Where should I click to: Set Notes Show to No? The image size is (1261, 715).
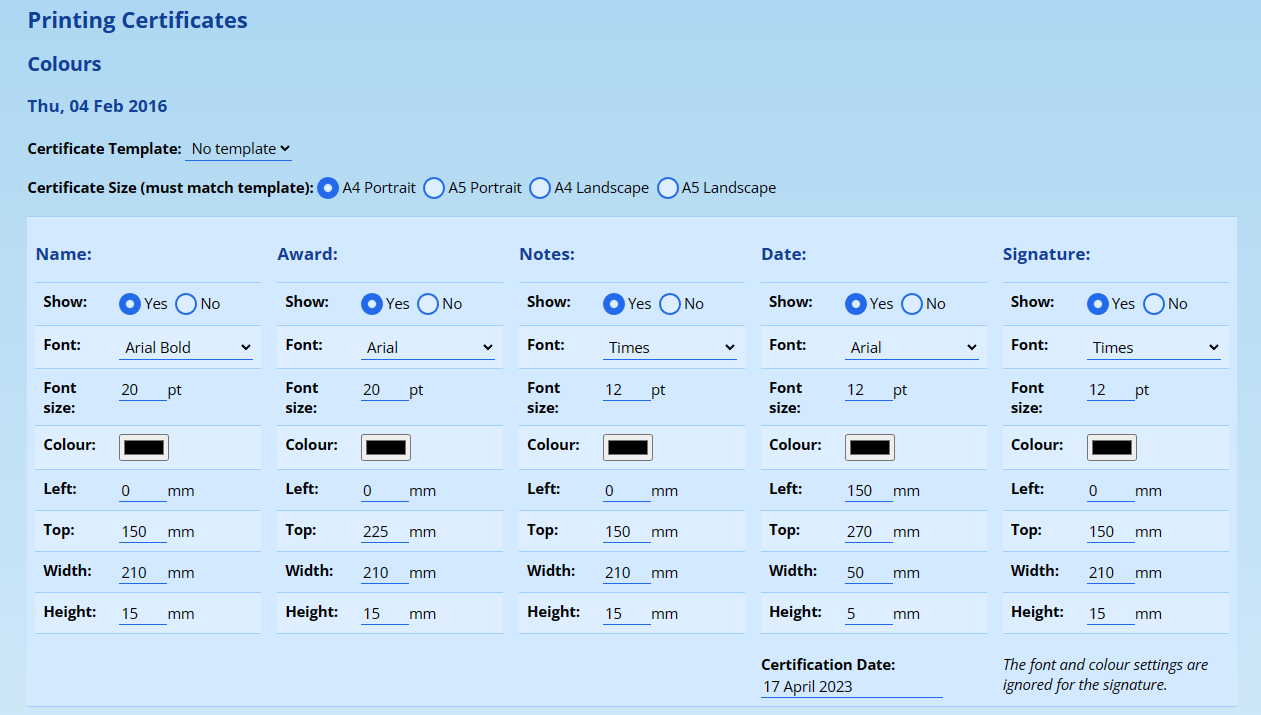point(670,304)
